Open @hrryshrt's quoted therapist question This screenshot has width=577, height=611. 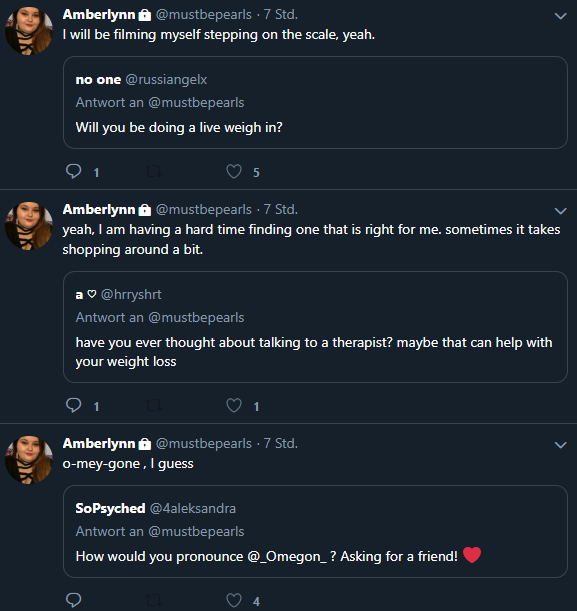[x=315, y=327]
